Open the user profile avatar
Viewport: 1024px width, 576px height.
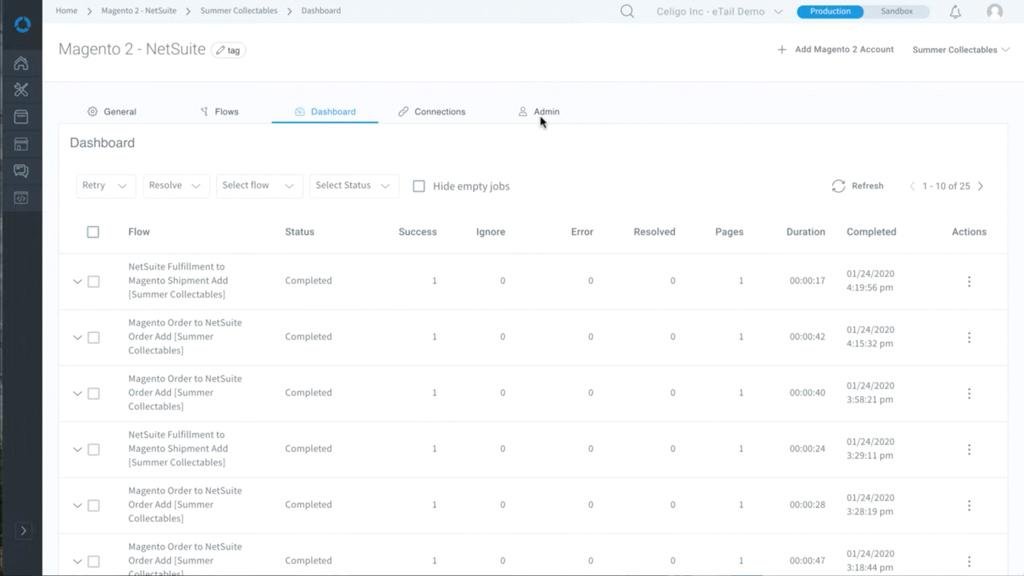tap(995, 12)
